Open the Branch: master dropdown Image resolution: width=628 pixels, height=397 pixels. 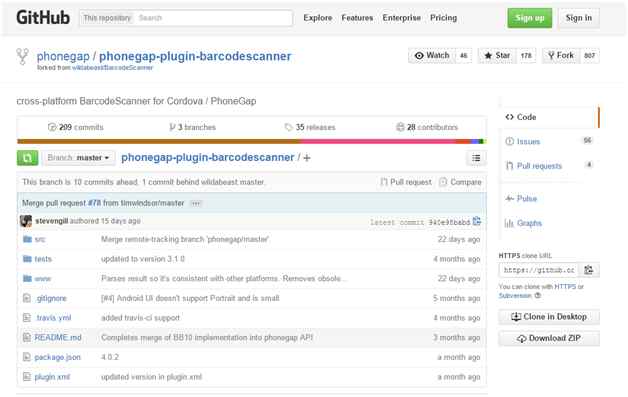click(x=78, y=158)
